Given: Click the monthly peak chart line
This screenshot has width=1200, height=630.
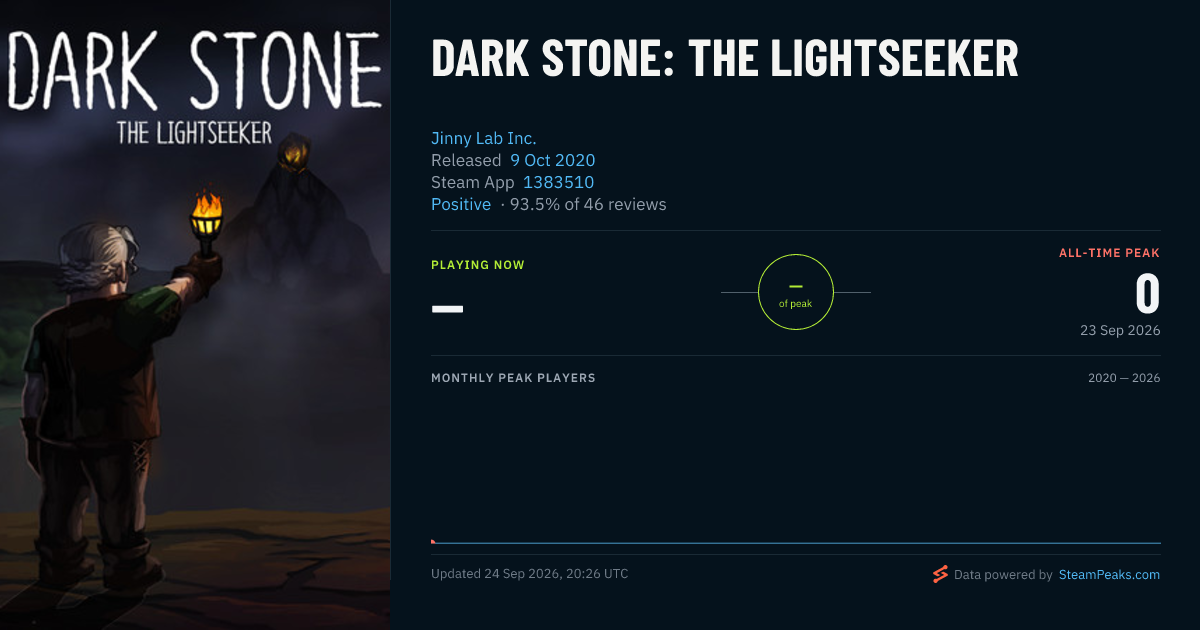Looking at the screenshot, I should [796, 543].
